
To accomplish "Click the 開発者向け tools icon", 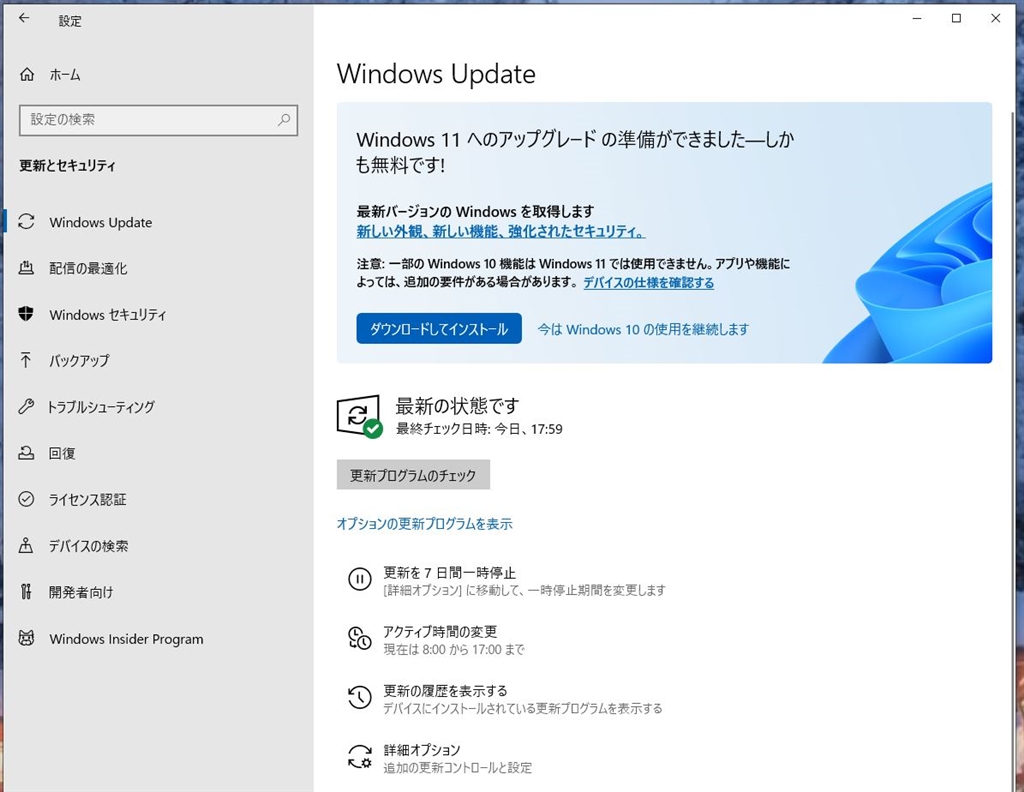I will click(x=26, y=592).
